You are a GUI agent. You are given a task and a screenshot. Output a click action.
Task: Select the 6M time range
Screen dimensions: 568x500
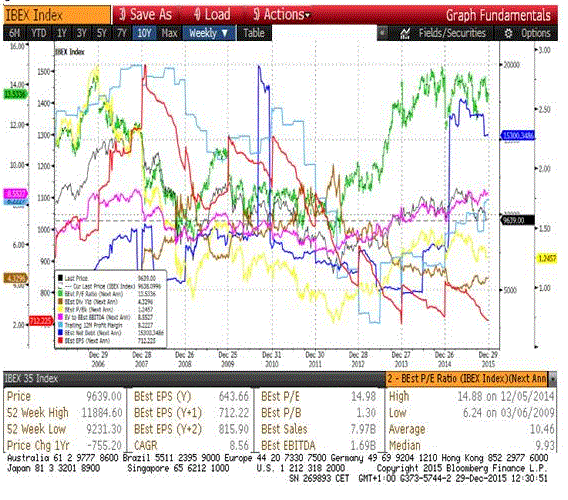tap(14, 33)
